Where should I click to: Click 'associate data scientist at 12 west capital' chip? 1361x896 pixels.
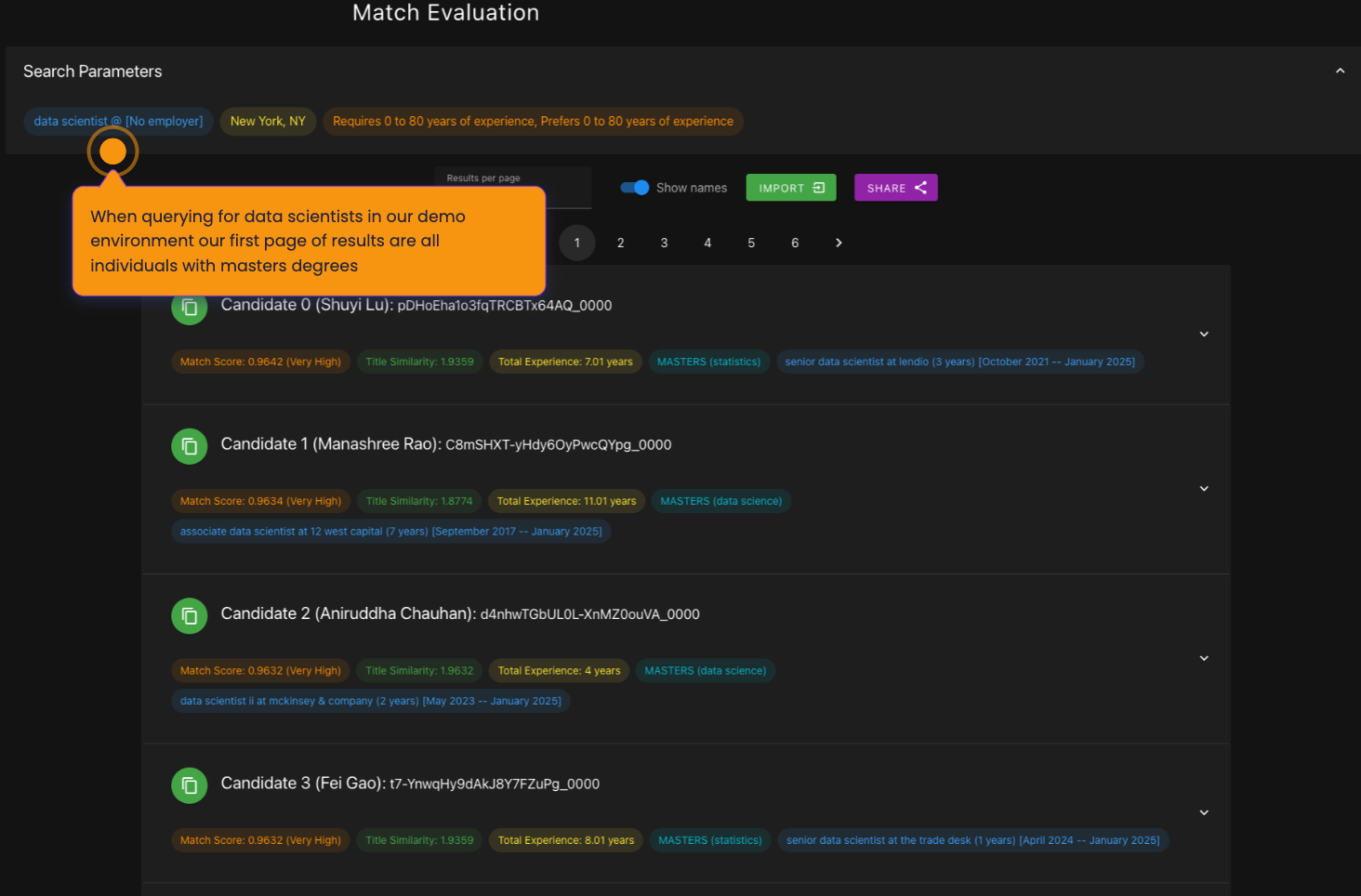coord(391,532)
